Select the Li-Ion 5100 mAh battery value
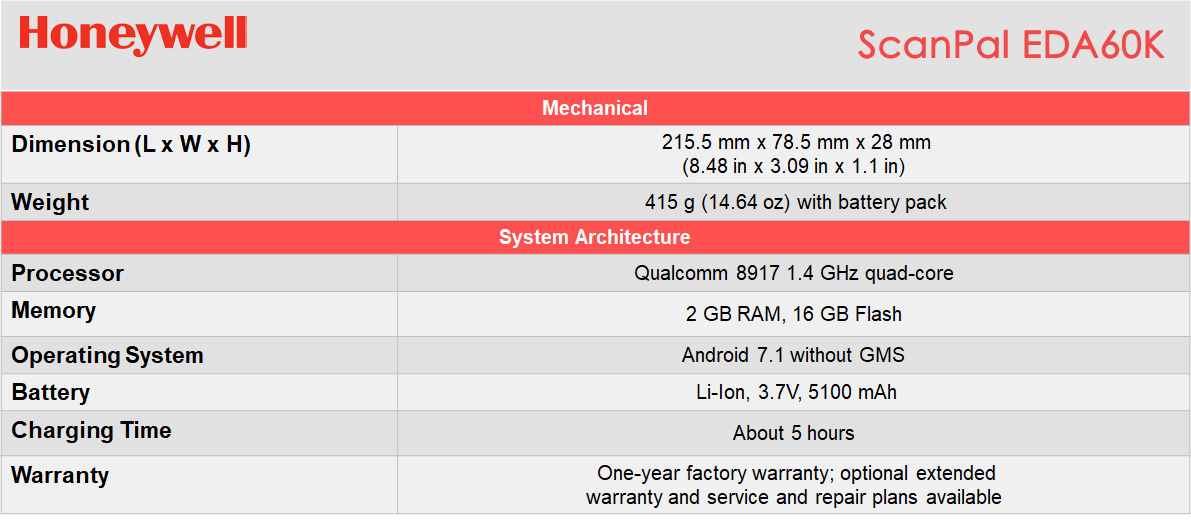The height and width of the screenshot is (520, 1191). coord(796,392)
